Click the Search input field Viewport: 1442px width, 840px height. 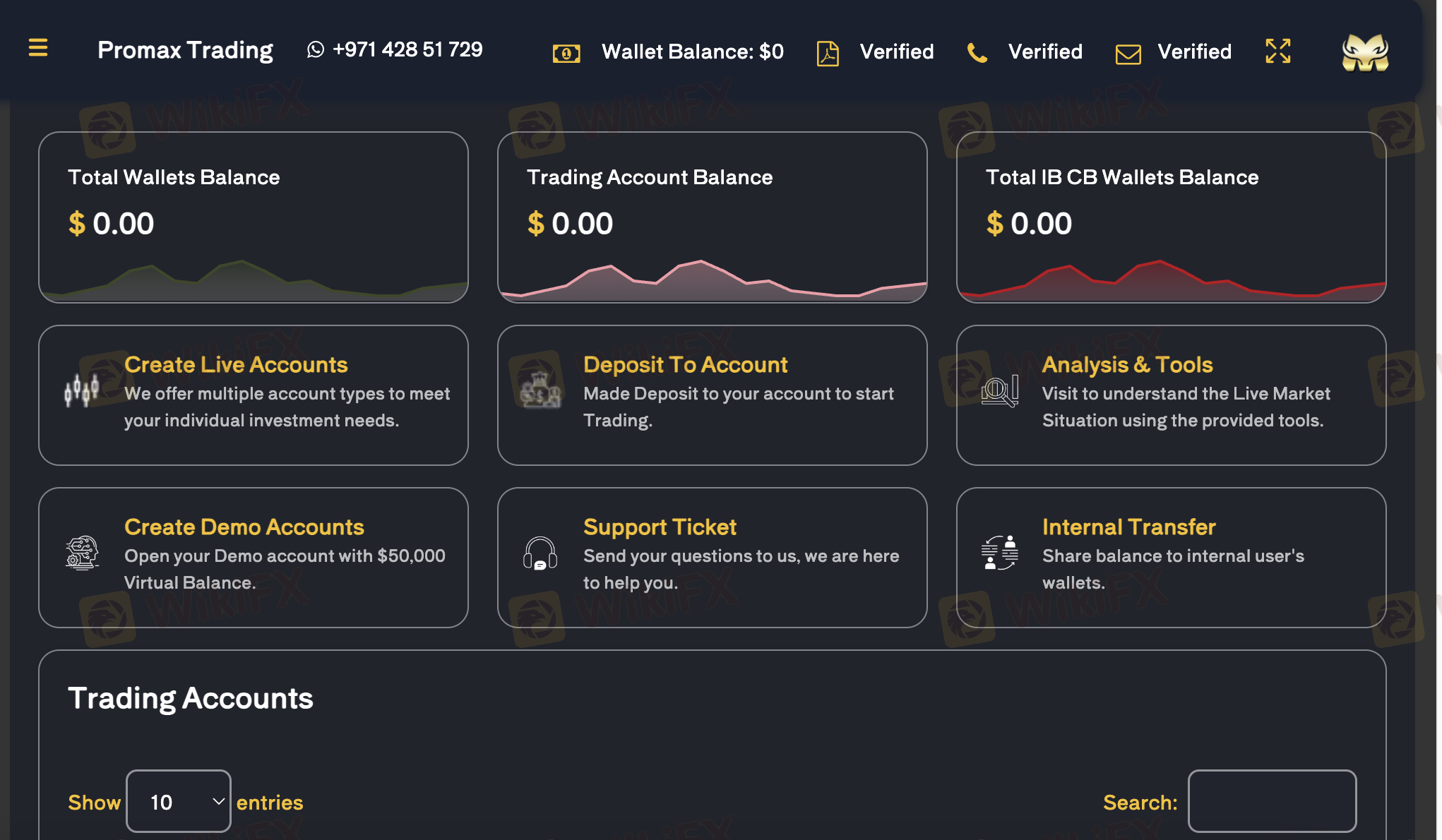(1272, 801)
